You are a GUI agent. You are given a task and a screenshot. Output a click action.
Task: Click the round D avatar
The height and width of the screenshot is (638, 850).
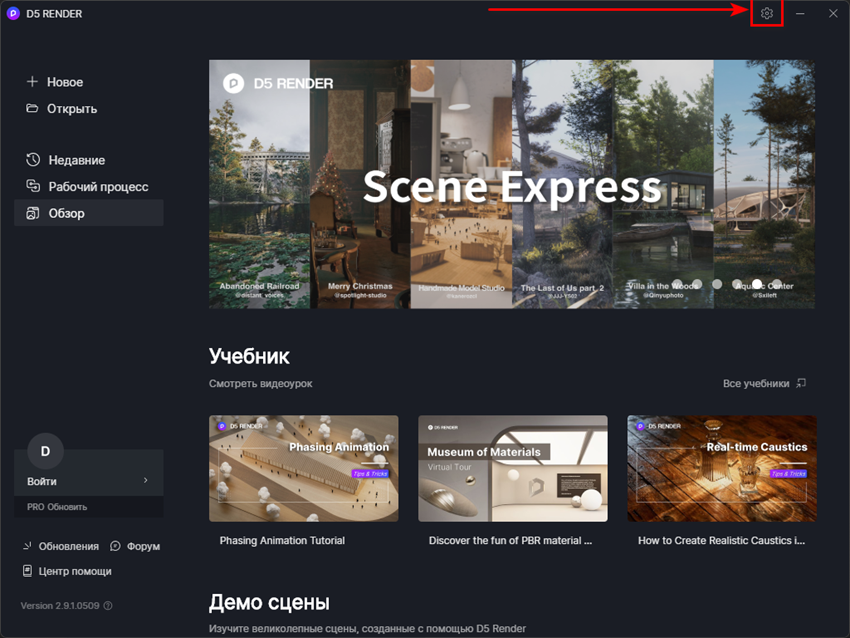pyautogui.click(x=46, y=451)
